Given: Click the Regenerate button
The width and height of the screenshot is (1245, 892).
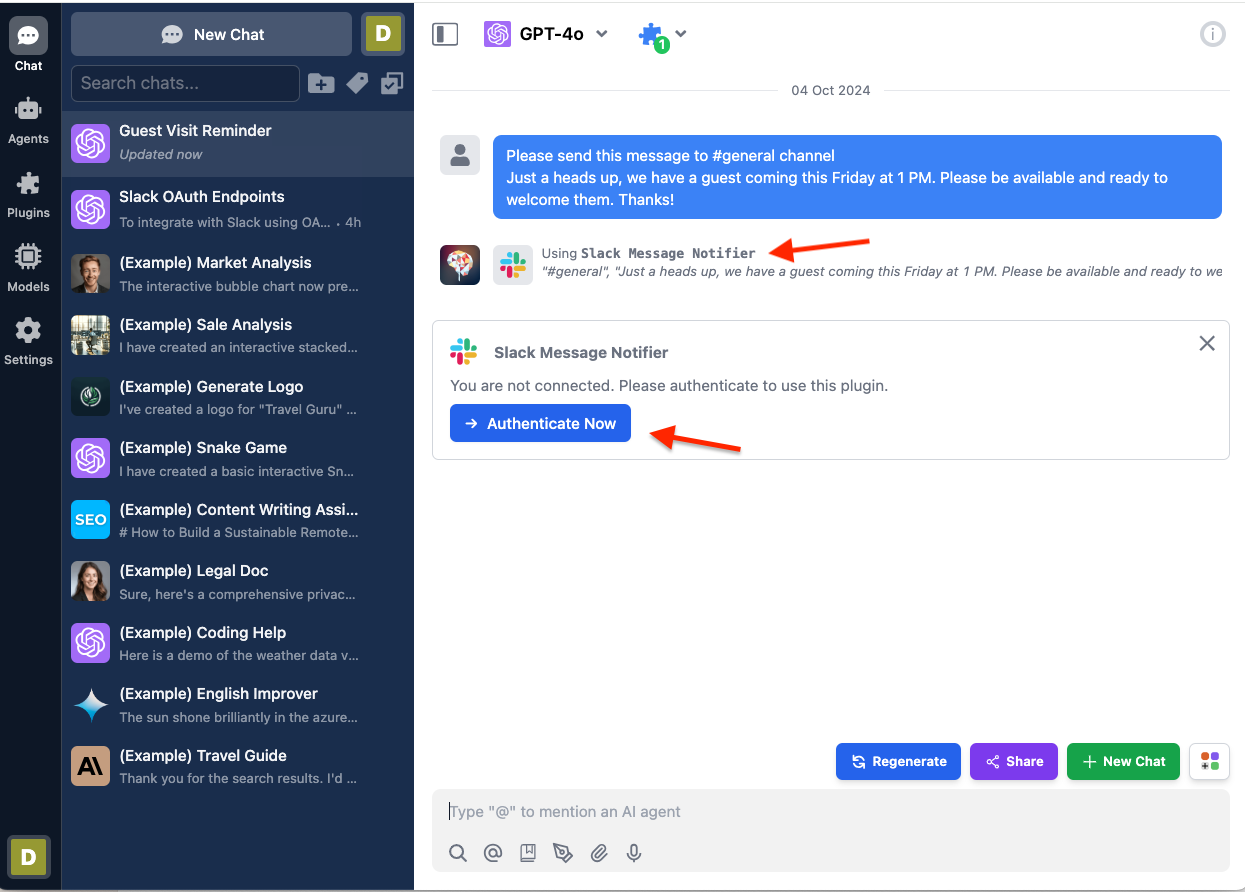Looking at the screenshot, I should point(898,761).
